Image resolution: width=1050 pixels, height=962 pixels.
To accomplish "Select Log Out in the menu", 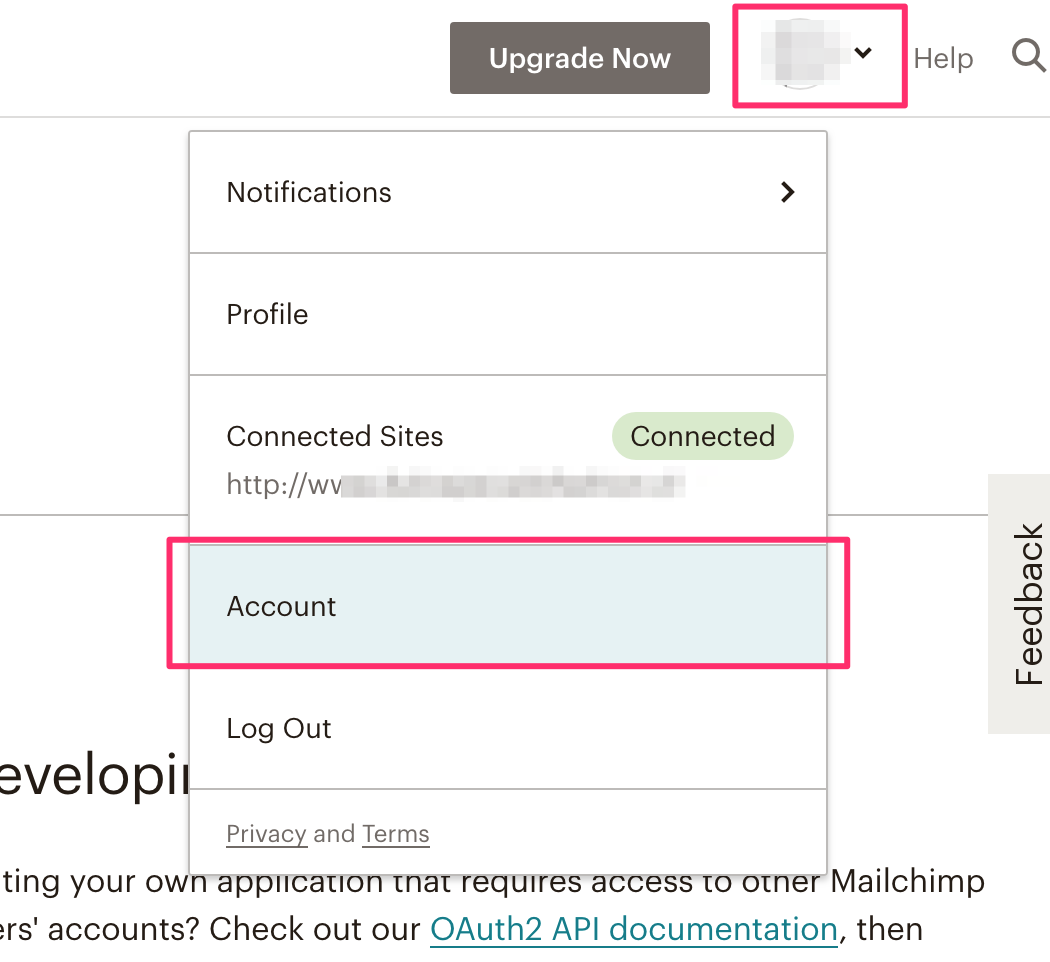I will tap(508, 728).
